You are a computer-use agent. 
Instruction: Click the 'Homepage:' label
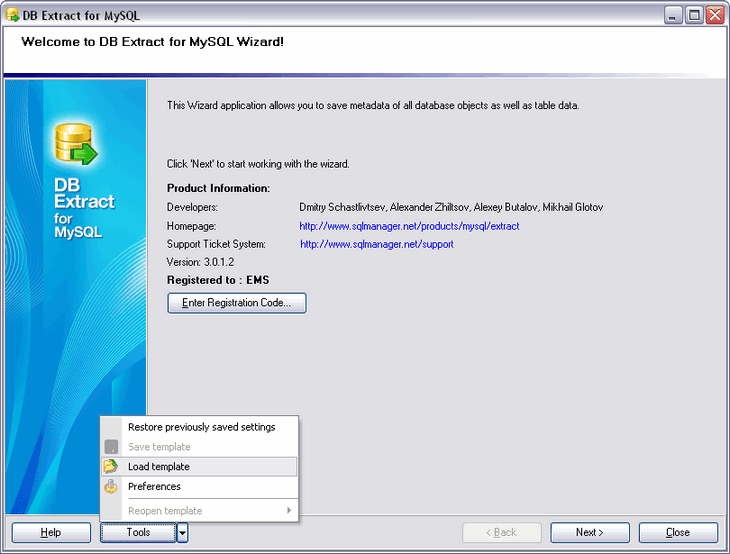[x=191, y=226]
